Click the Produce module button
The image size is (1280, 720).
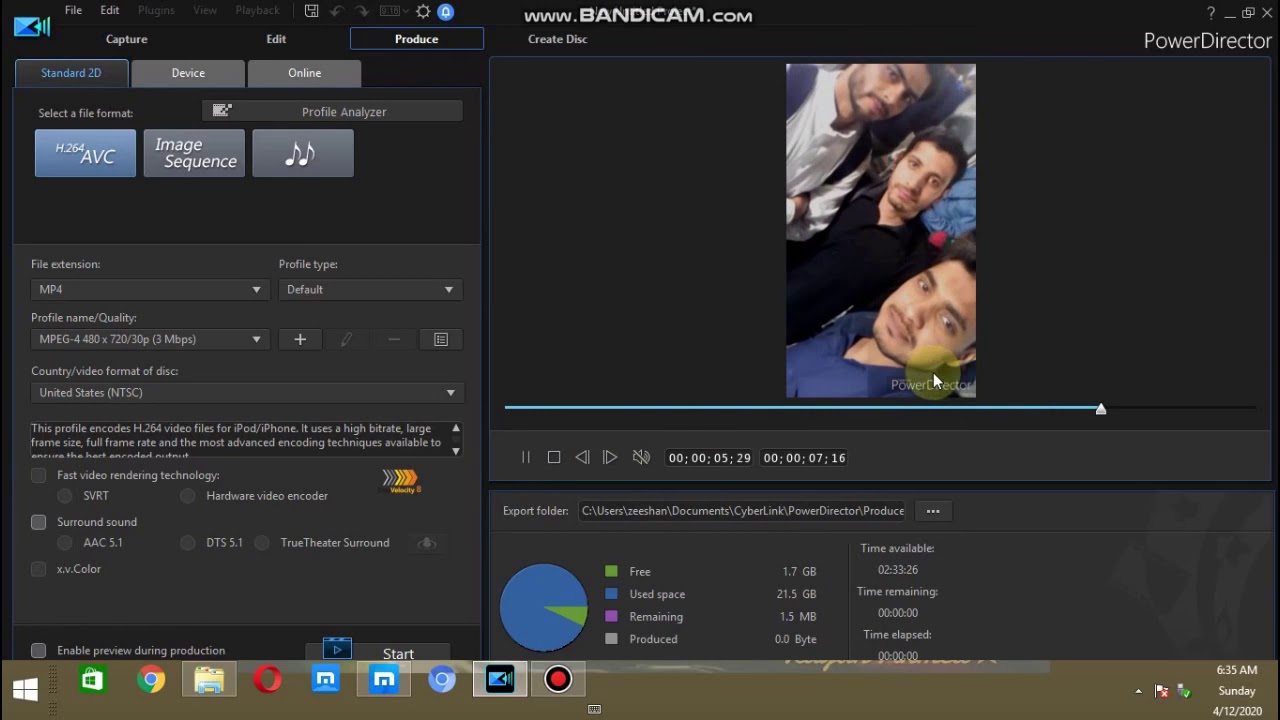click(416, 39)
